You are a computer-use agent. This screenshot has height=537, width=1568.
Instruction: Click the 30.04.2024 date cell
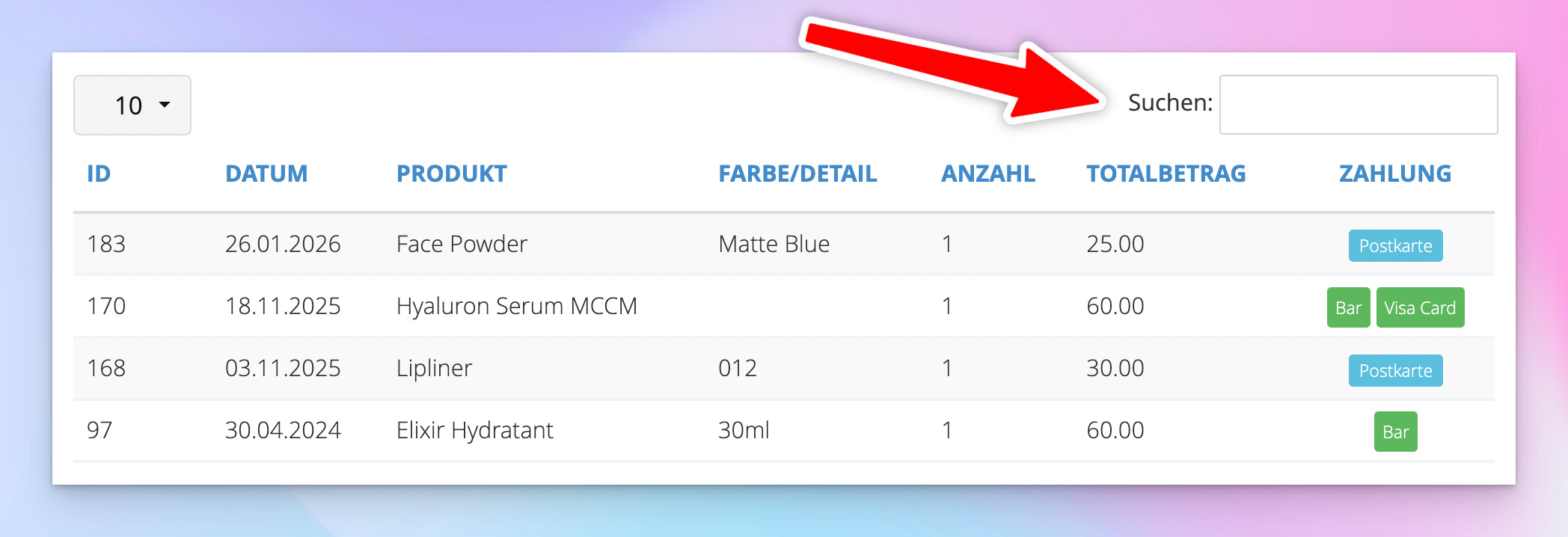click(283, 430)
